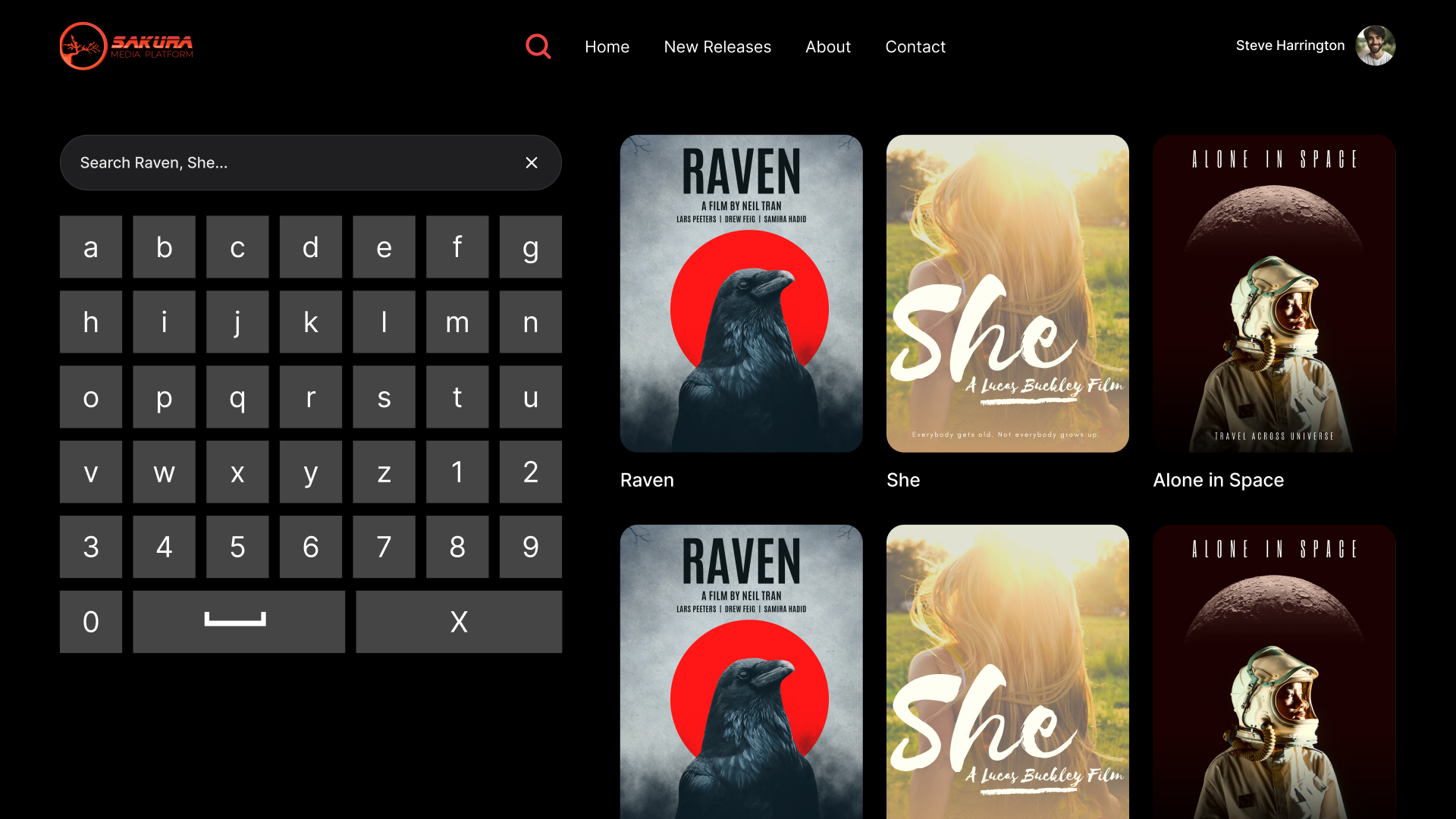1456x819 pixels.
Task: Tap the letter l key
Action: click(x=384, y=322)
